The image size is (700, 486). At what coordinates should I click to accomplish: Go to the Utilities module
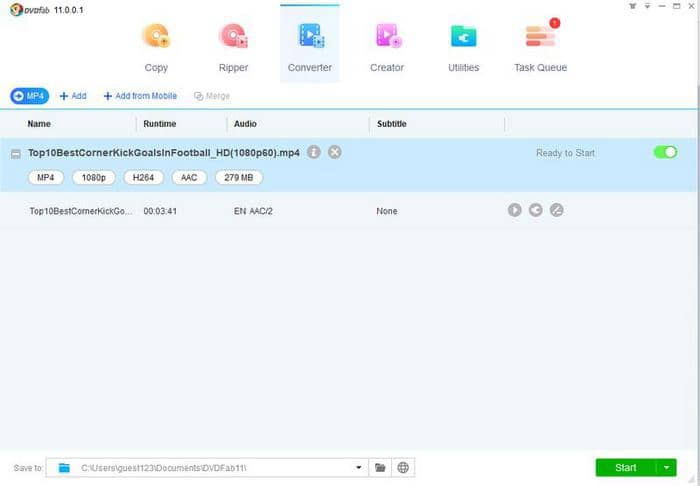coord(463,47)
